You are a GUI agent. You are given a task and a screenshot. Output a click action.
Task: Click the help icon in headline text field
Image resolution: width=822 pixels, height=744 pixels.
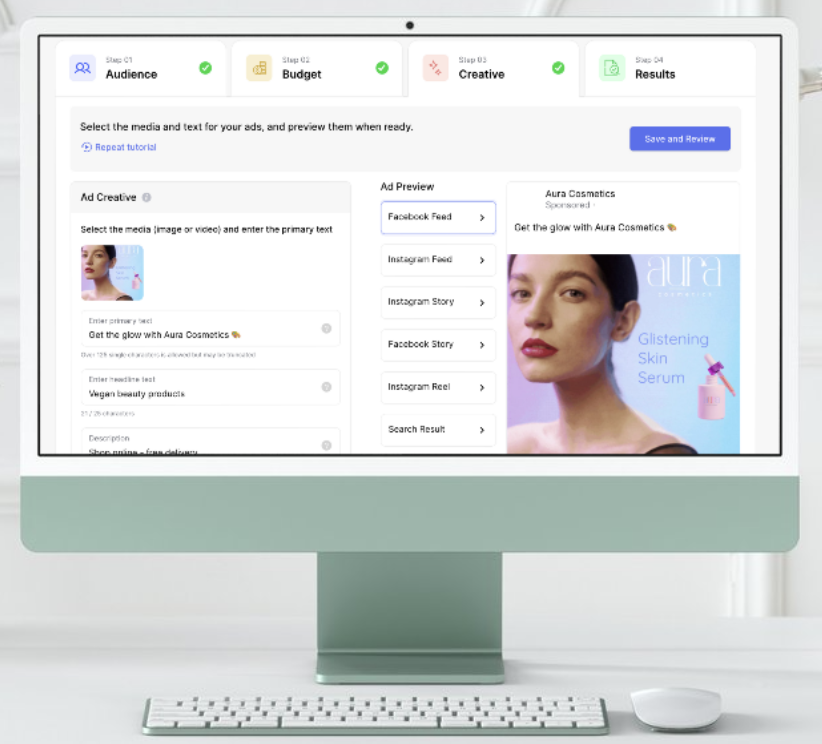point(326,387)
